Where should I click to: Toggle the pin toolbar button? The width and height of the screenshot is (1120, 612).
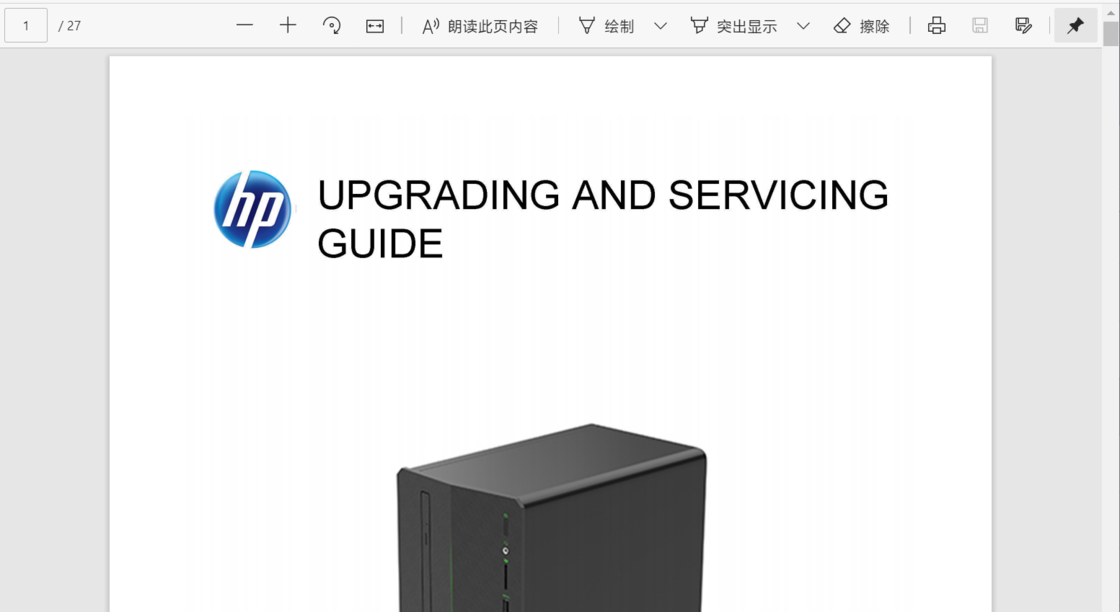pyautogui.click(x=1076, y=26)
